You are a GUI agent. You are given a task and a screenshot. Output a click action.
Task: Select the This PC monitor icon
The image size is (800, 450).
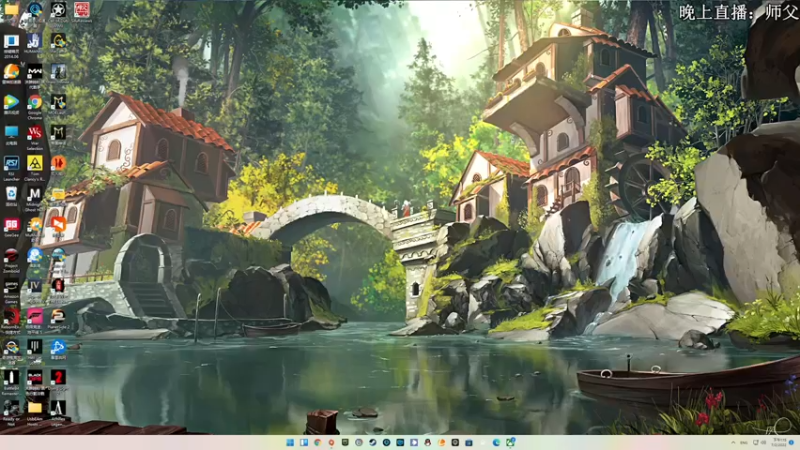click(11, 133)
